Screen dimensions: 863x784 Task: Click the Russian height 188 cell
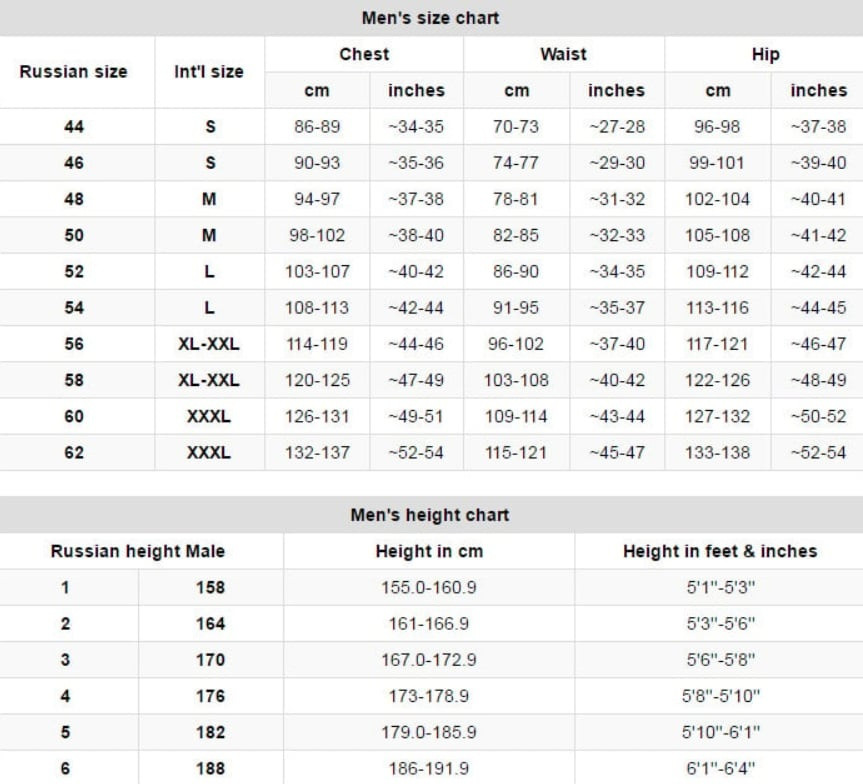click(x=210, y=768)
